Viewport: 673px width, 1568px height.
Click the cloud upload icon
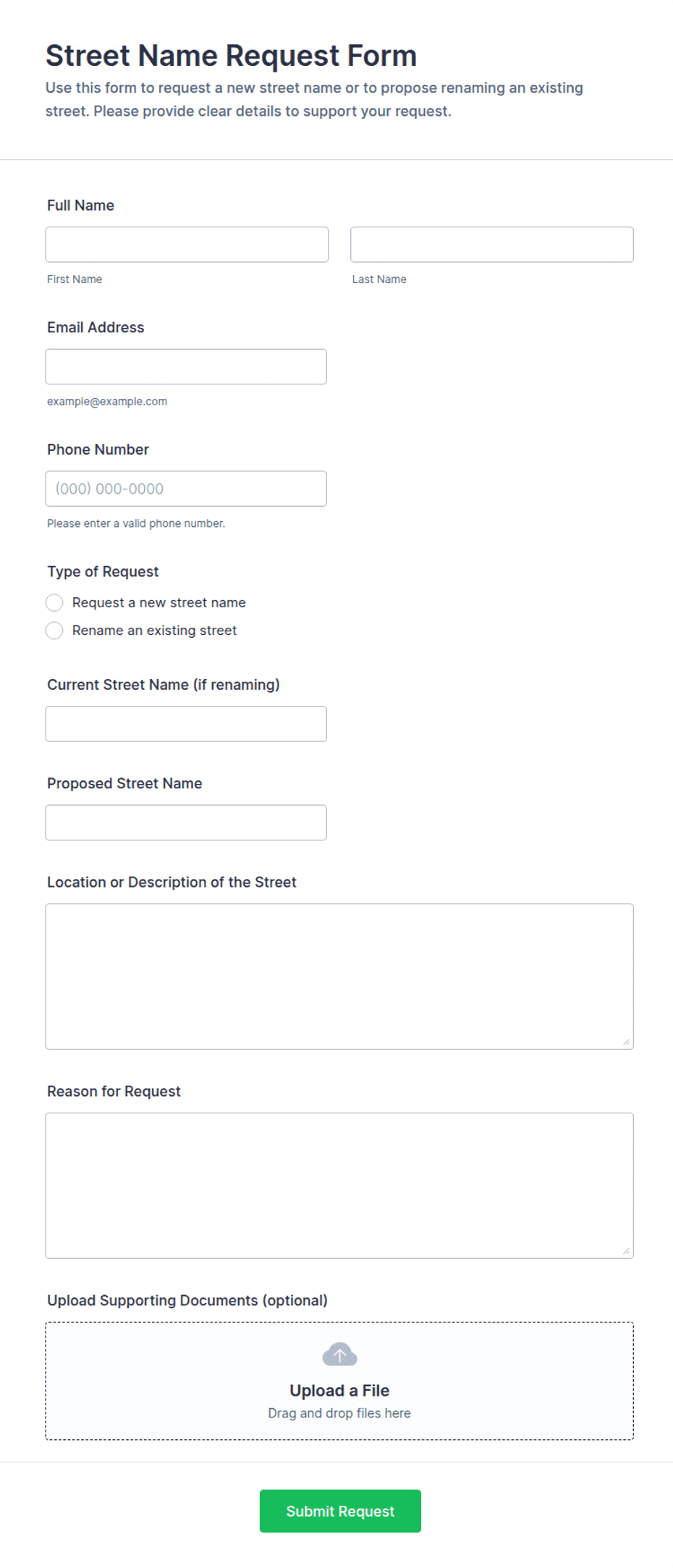tap(339, 1354)
